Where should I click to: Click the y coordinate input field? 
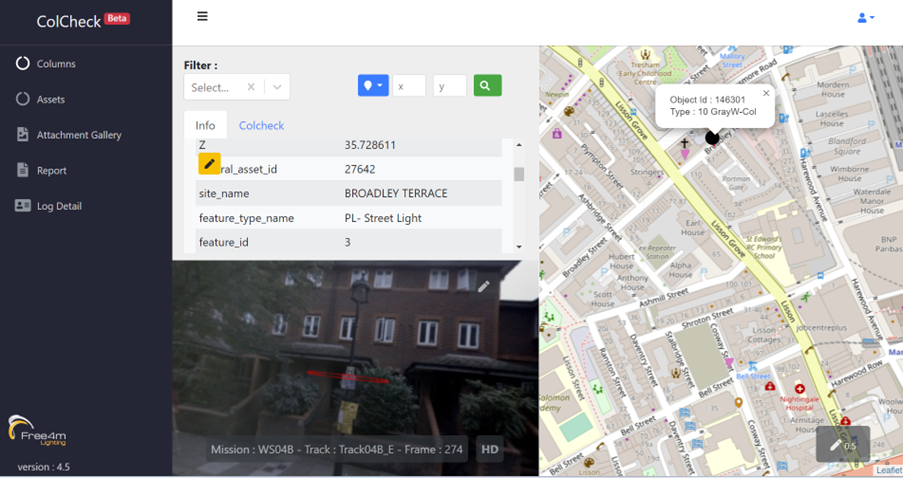click(x=449, y=86)
